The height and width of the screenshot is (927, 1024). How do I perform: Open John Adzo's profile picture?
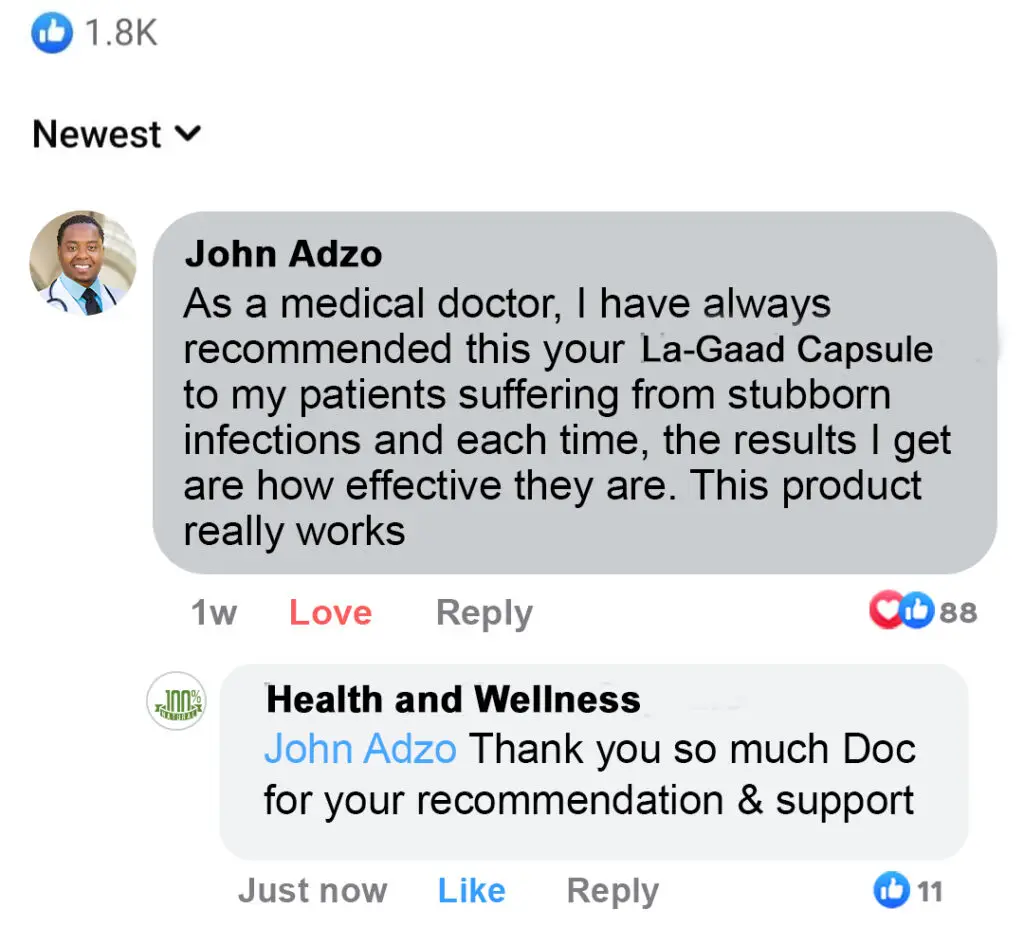83,264
